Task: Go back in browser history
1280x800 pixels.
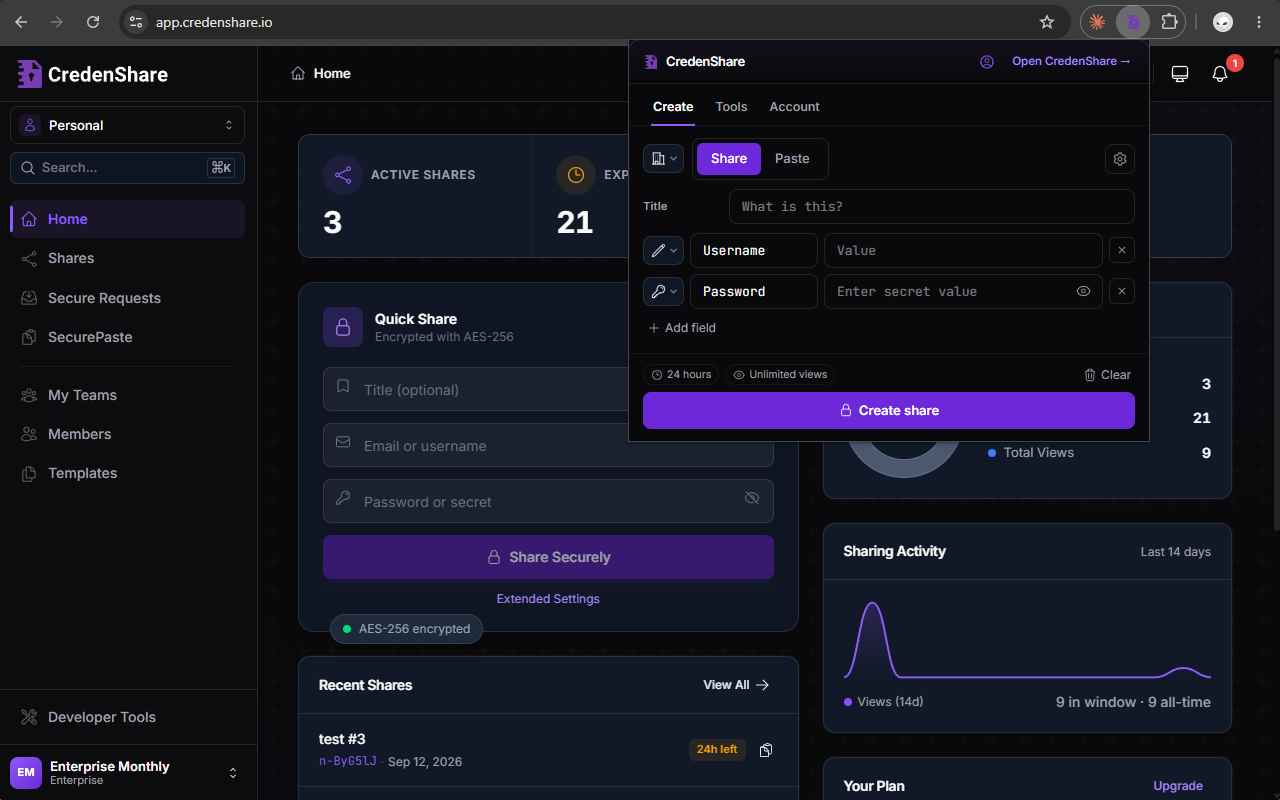Action: point(21,22)
